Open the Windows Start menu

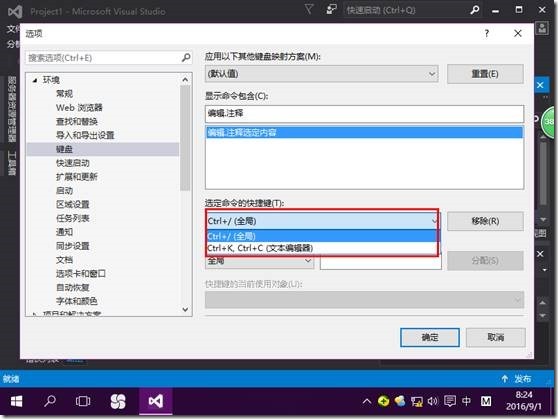coord(16,402)
